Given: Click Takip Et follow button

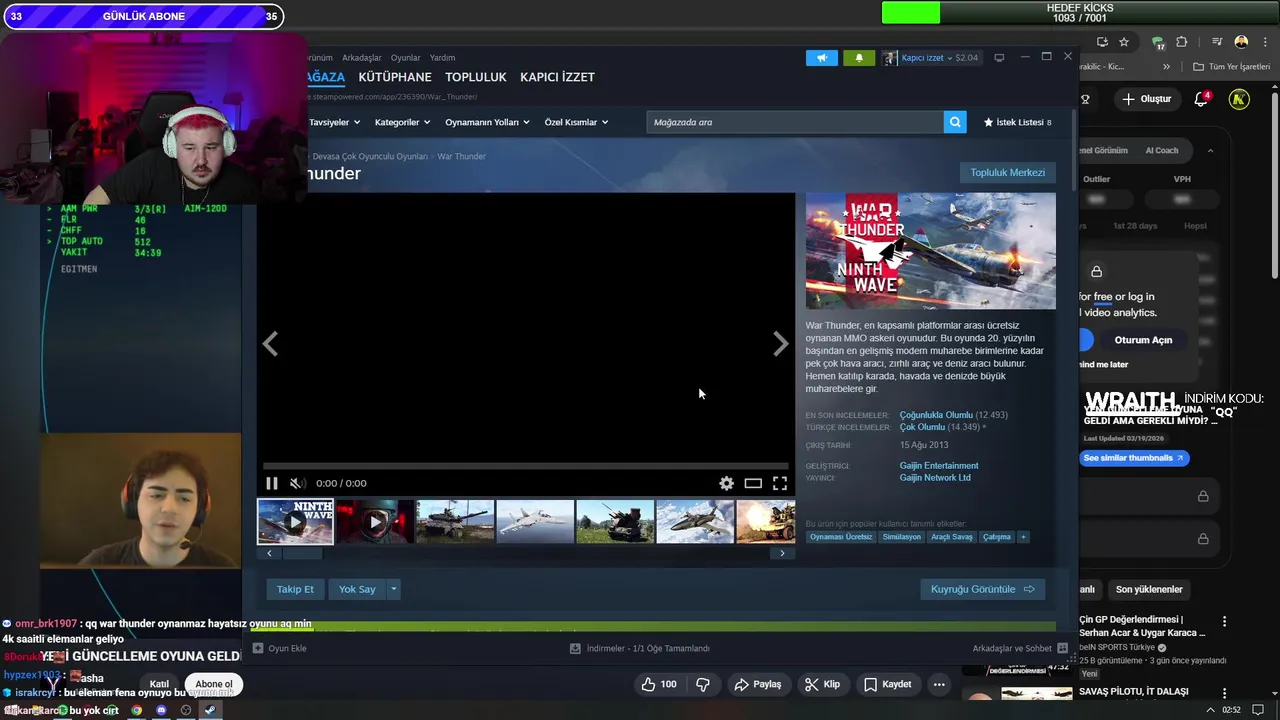Looking at the screenshot, I should 295,589.
